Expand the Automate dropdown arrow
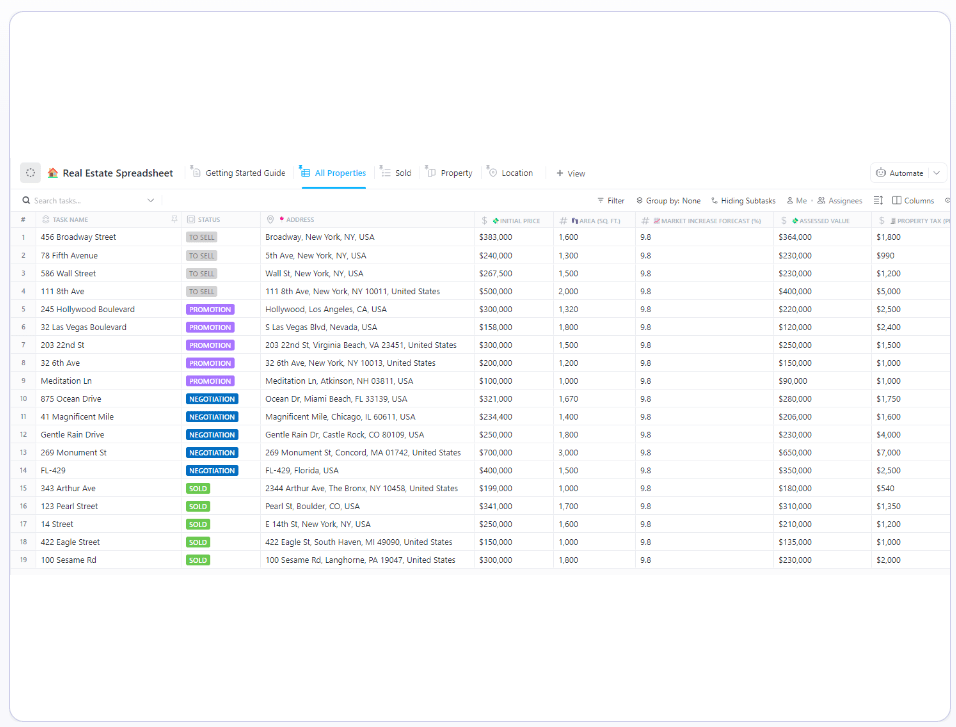This screenshot has width=956, height=727. coord(936,173)
